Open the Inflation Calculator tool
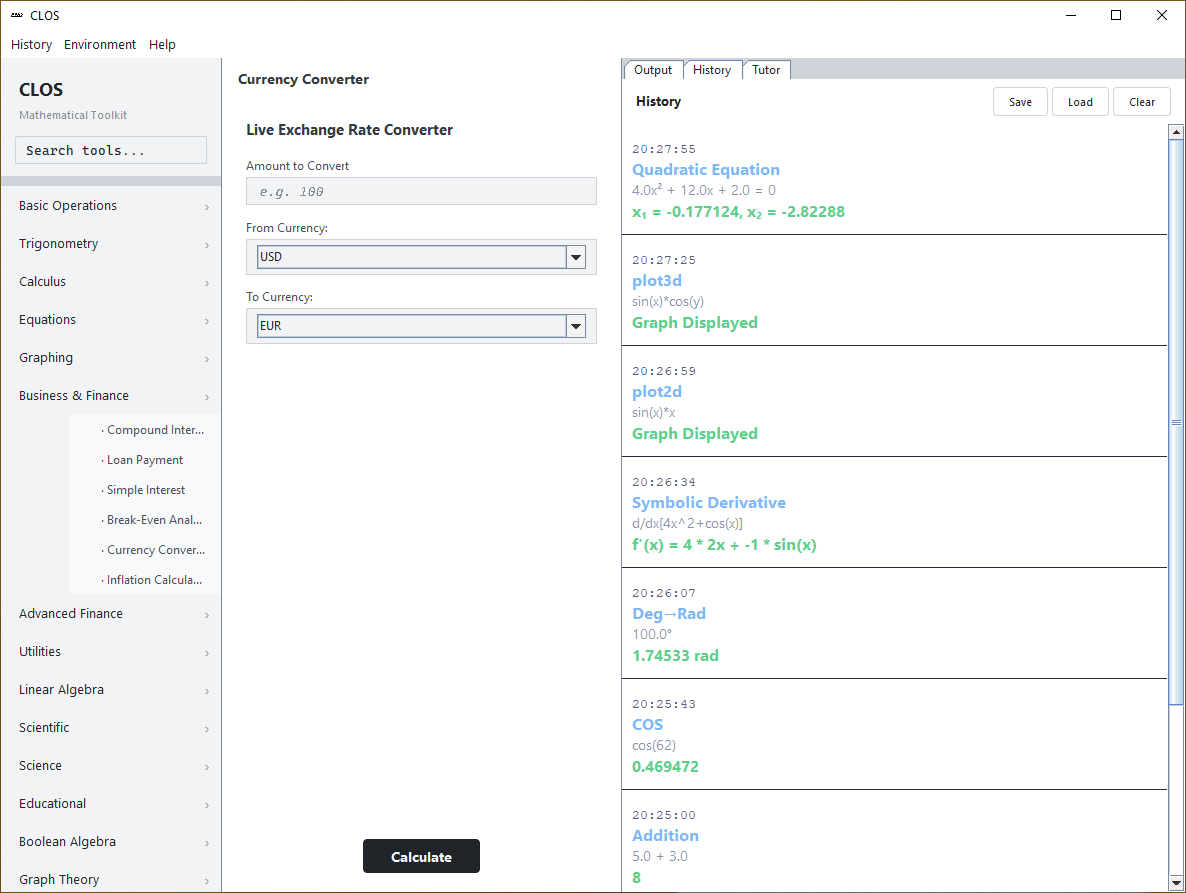Image resolution: width=1186 pixels, height=893 pixels. point(145,580)
